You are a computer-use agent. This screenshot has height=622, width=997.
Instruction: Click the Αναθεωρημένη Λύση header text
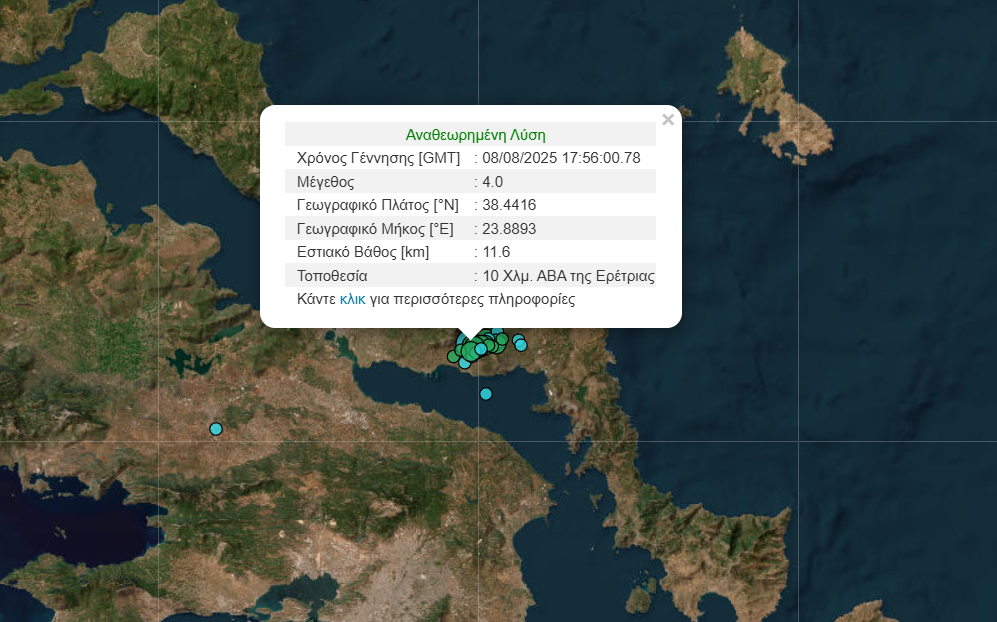(x=475, y=134)
